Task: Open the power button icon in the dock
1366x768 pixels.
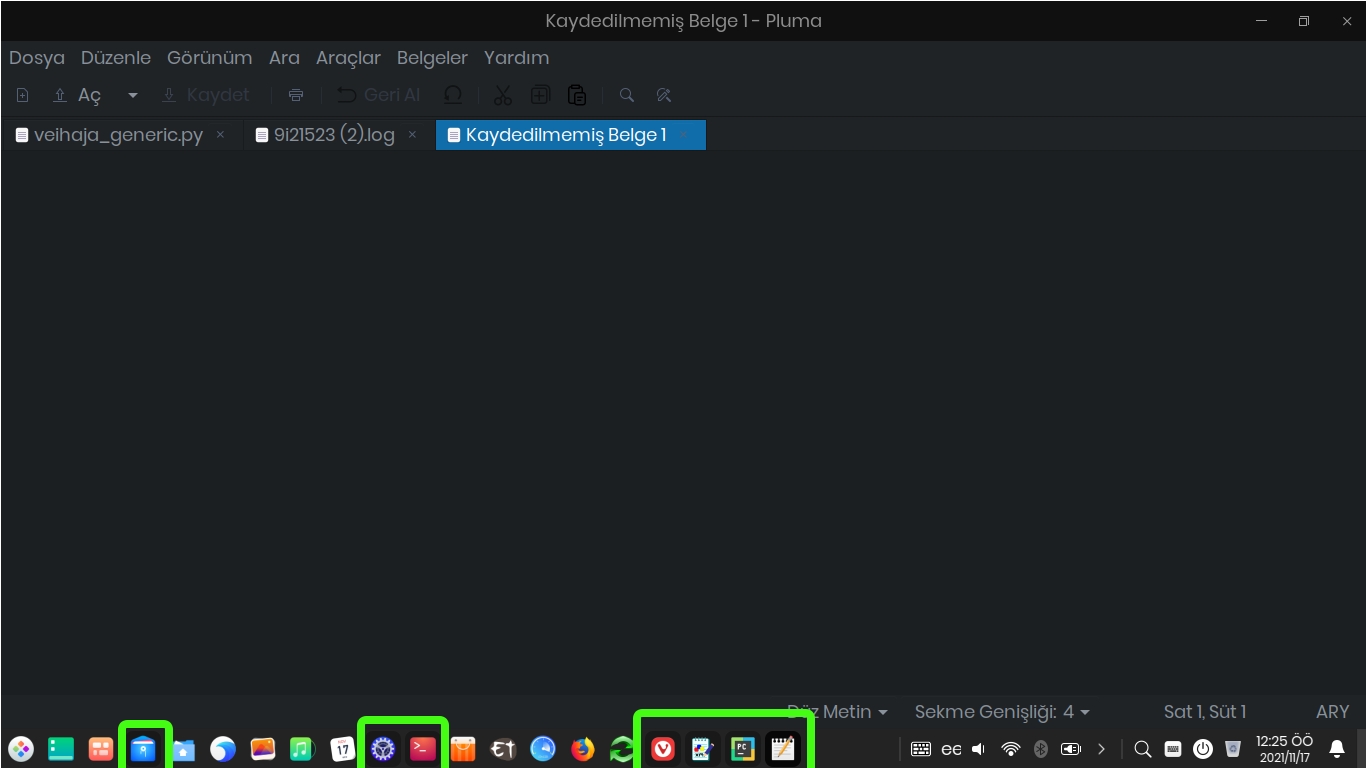Action: 1203,748
